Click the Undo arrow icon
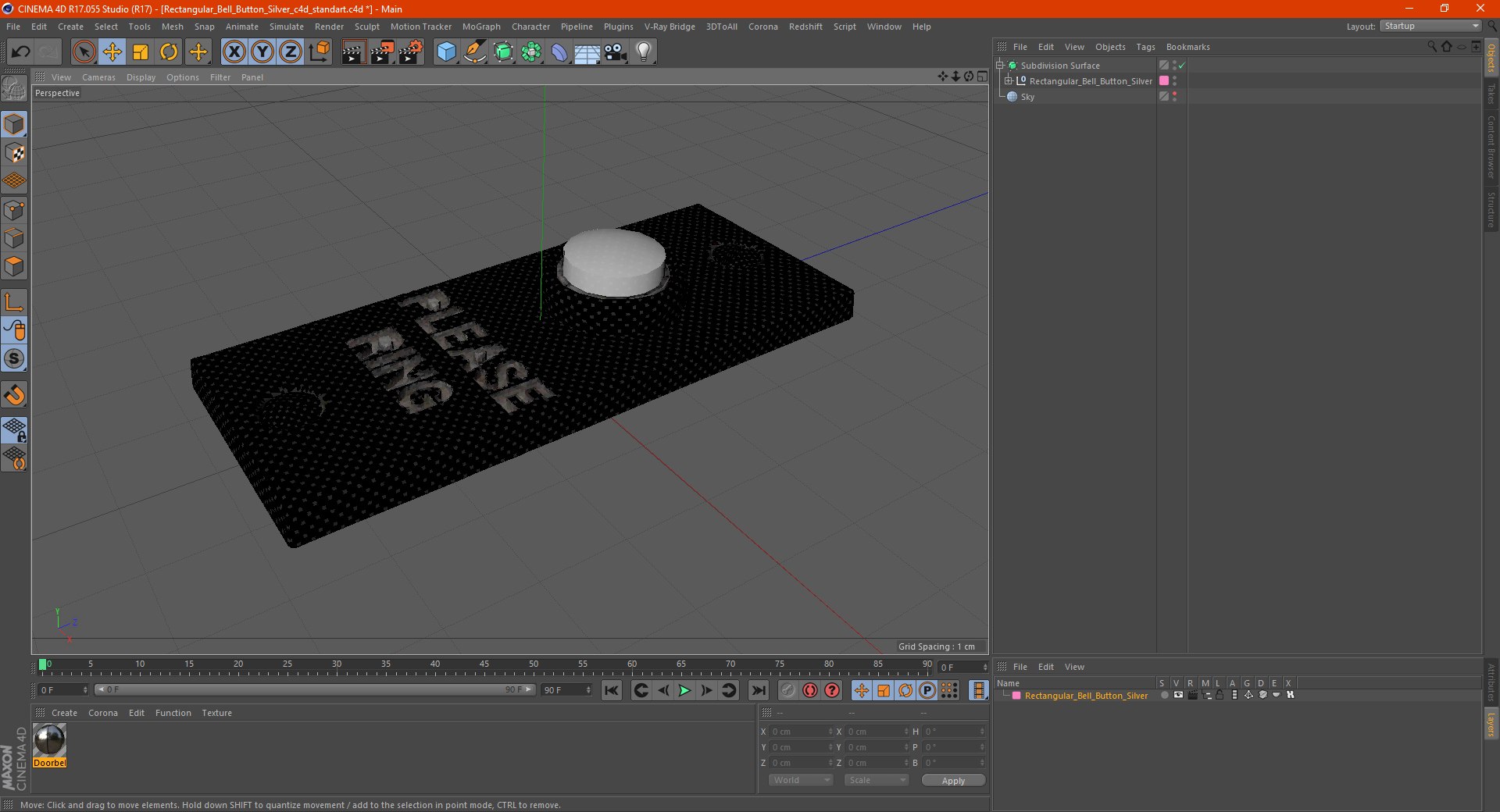Image resolution: width=1500 pixels, height=812 pixels. pyautogui.click(x=21, y=52)
